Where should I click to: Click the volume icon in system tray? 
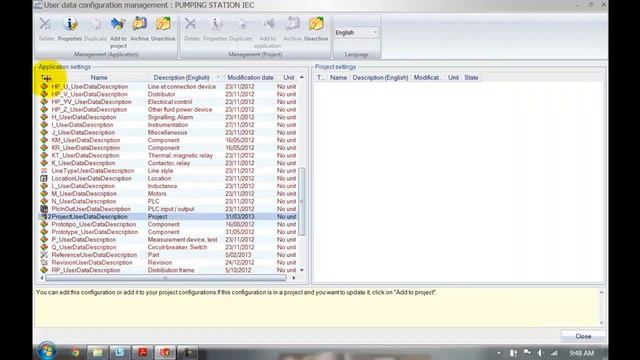(x=540, y=353)
